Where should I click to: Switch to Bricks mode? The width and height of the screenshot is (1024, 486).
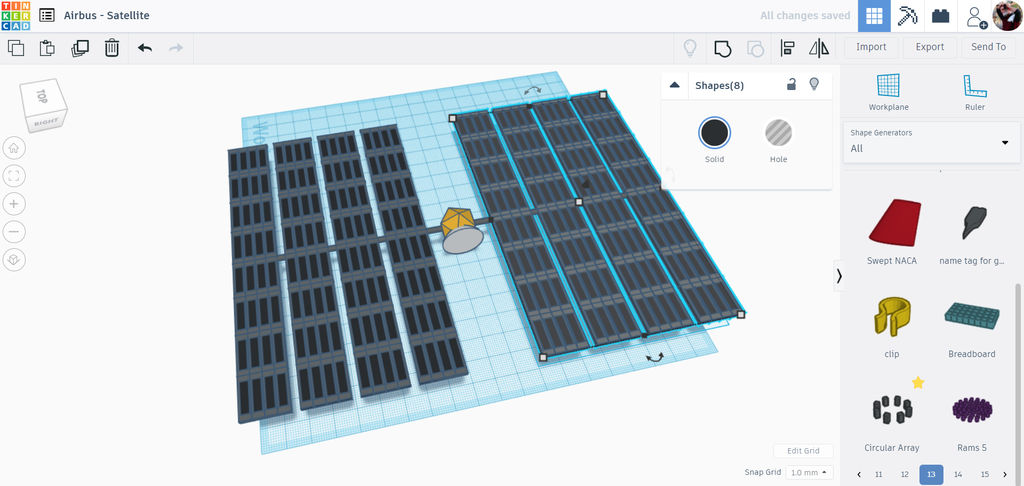pyautogui.click(x=940, y=16)
